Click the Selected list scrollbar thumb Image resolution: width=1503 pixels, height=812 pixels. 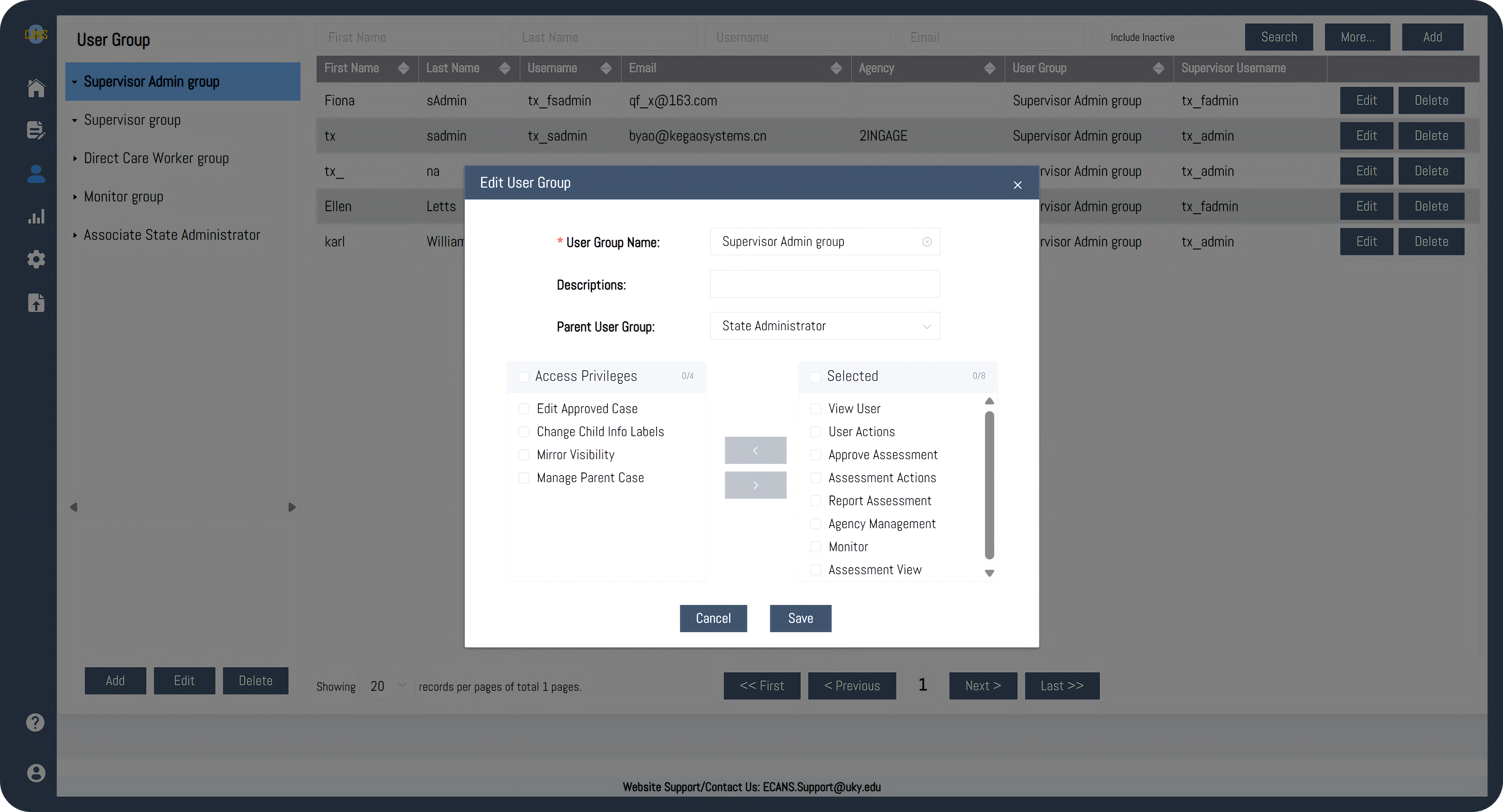coord(990,485)
